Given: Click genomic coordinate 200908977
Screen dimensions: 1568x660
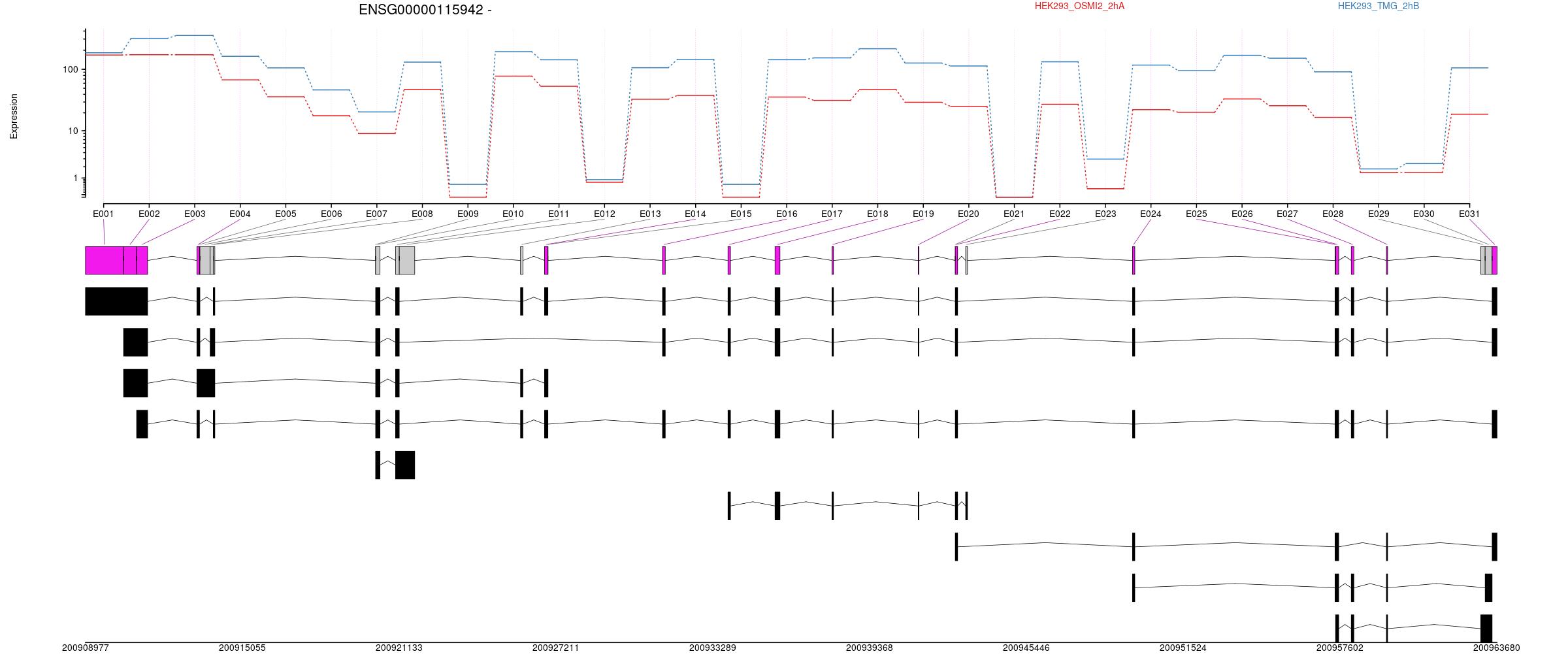Looking at the screenshot, I should point(86,648).
